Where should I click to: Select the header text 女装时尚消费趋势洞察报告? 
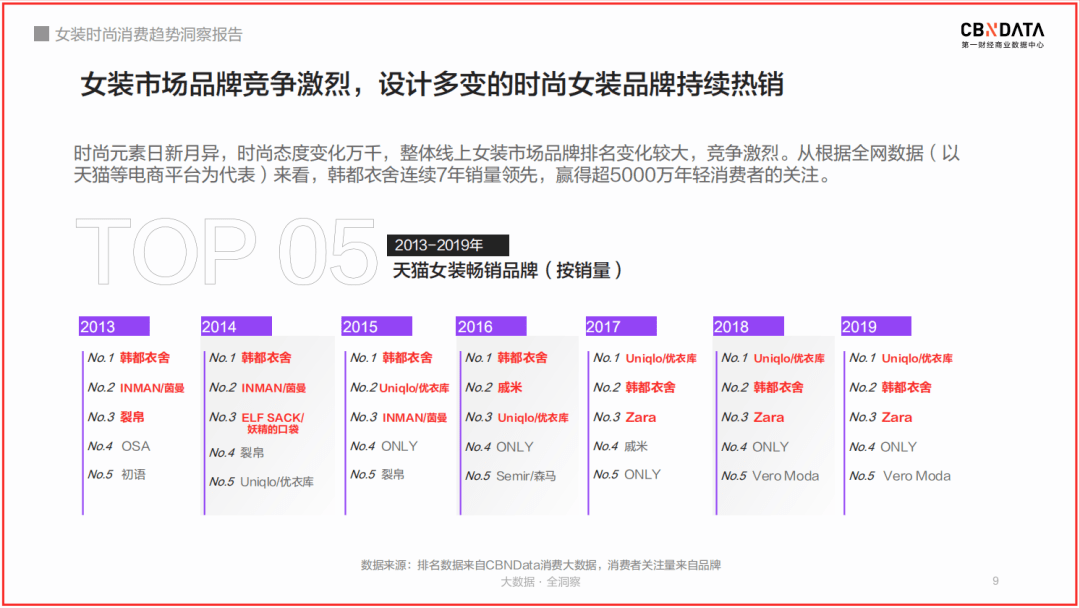pyautogui.click(x=149, y=34)
